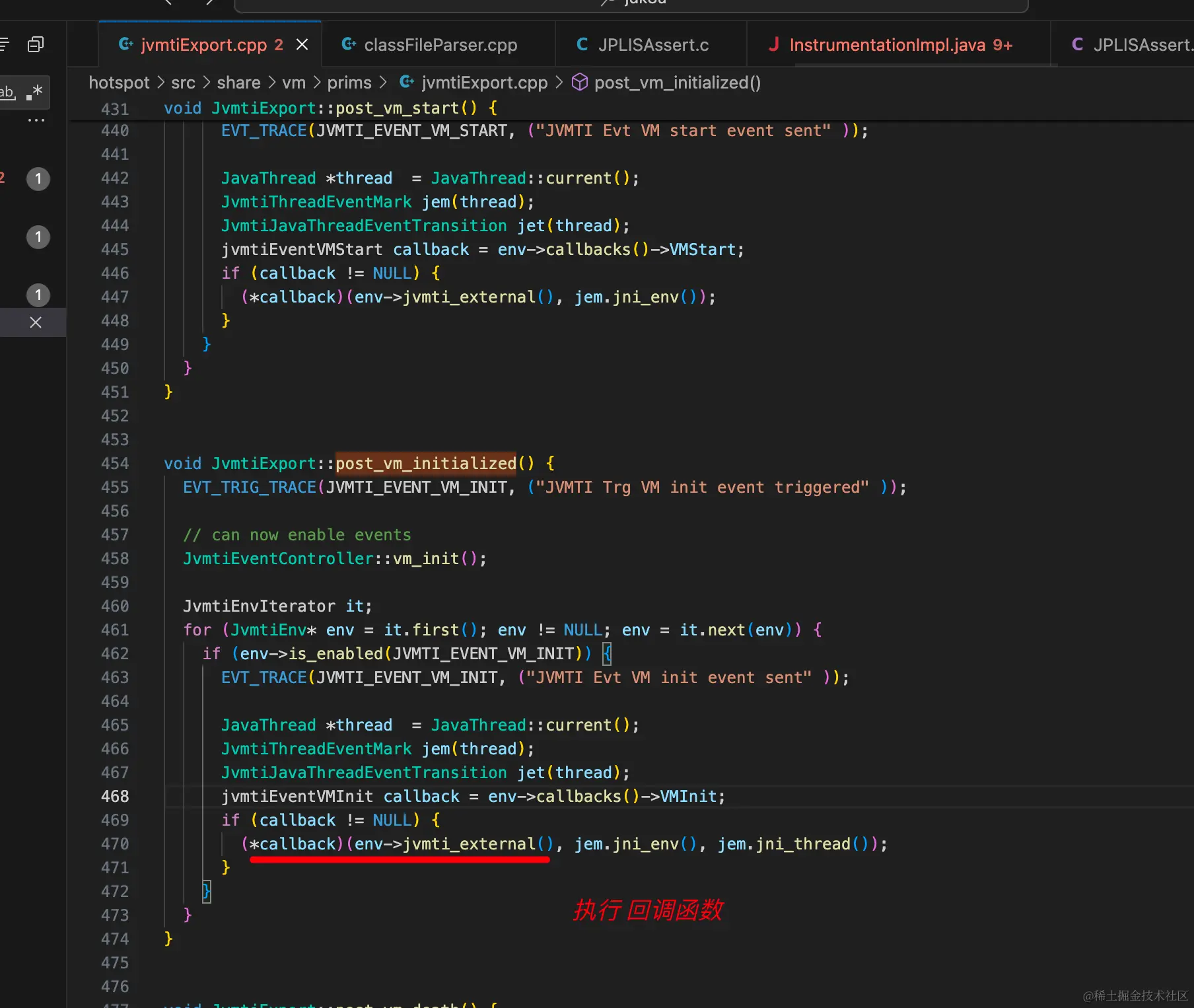Toggle search details with the ellipsis
Viewport: 1194px width, 1008px height.
click(36, 120)
